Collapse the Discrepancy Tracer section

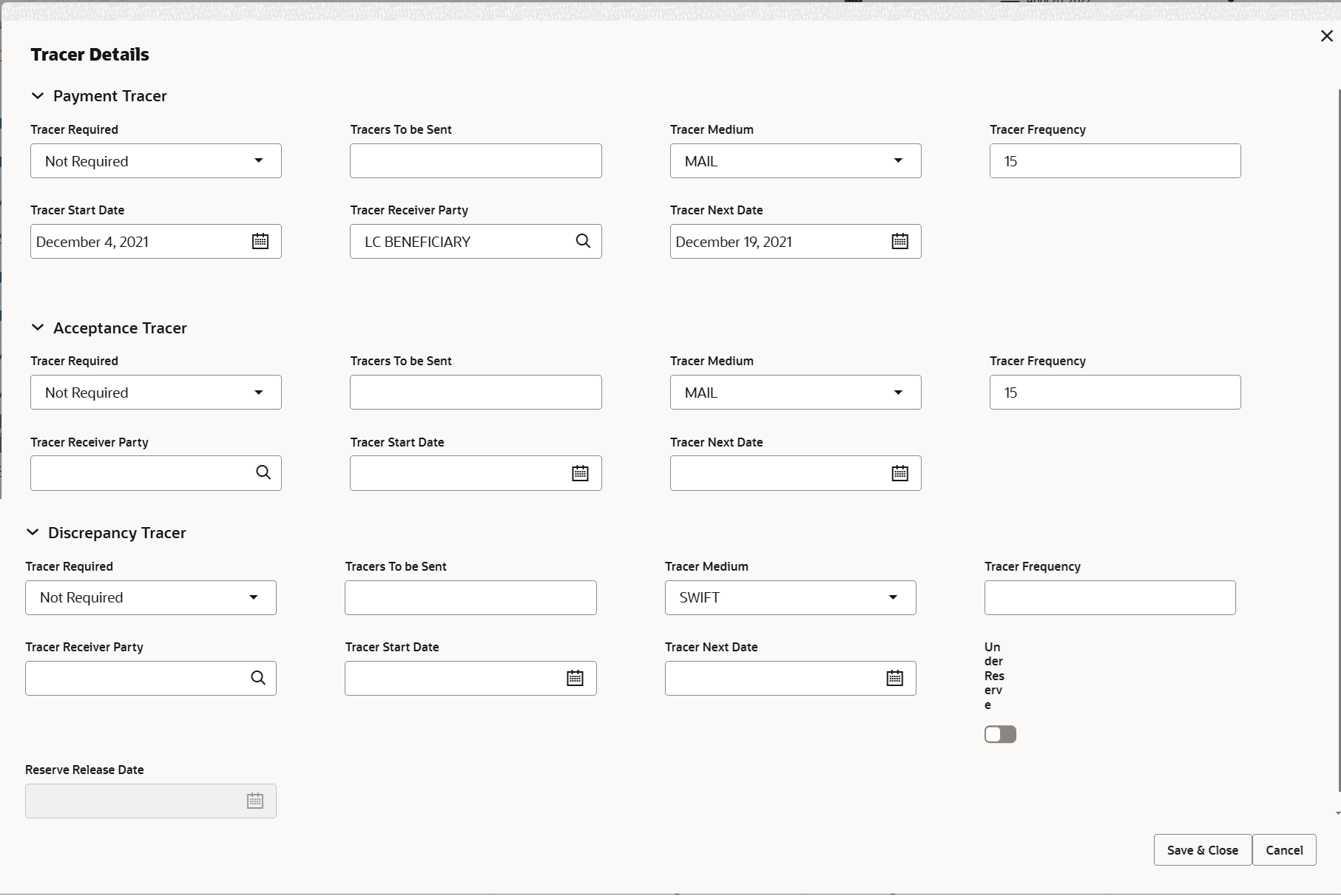(x=33, y=532)
